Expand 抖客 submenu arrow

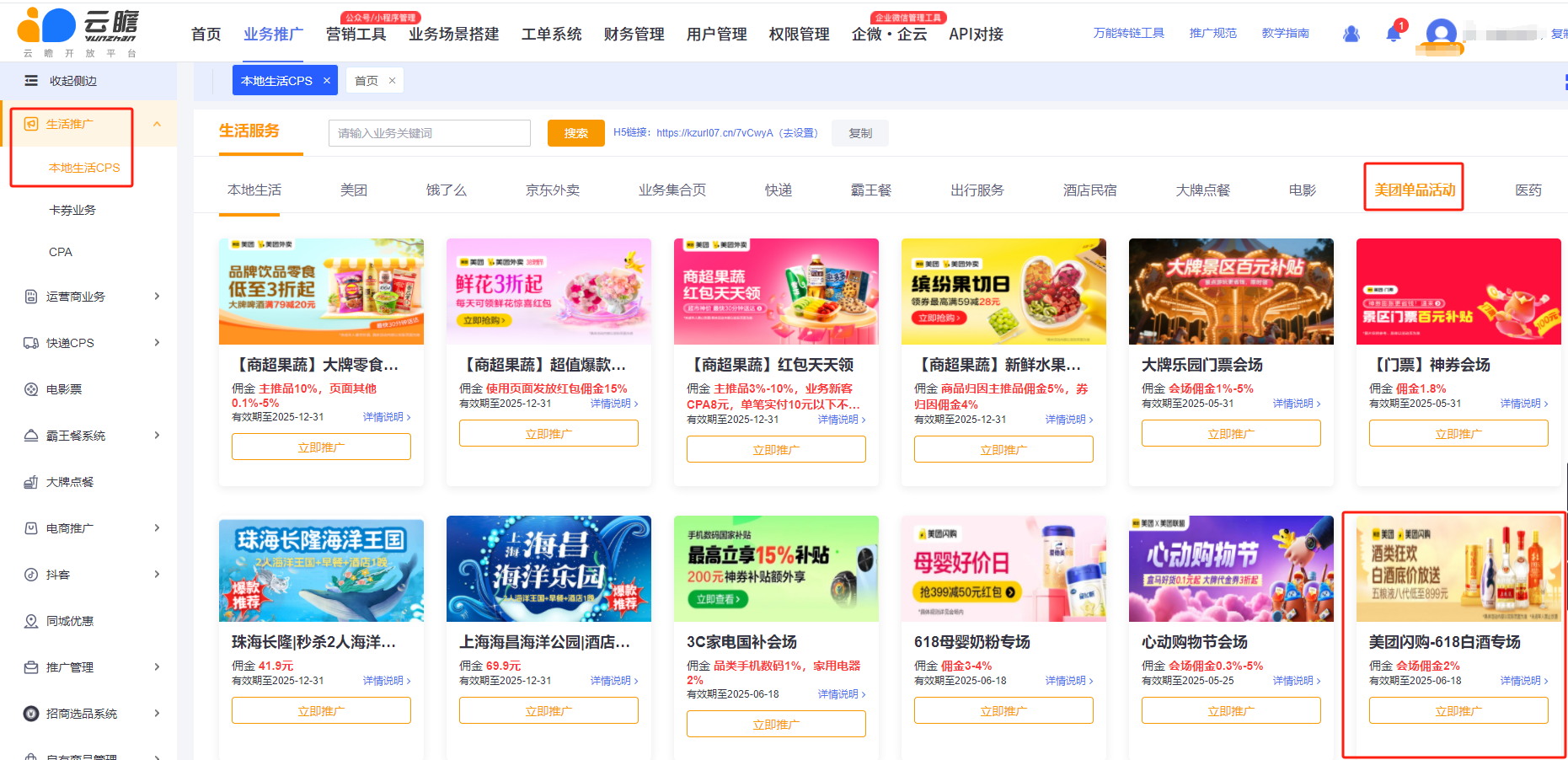(157, 575)
